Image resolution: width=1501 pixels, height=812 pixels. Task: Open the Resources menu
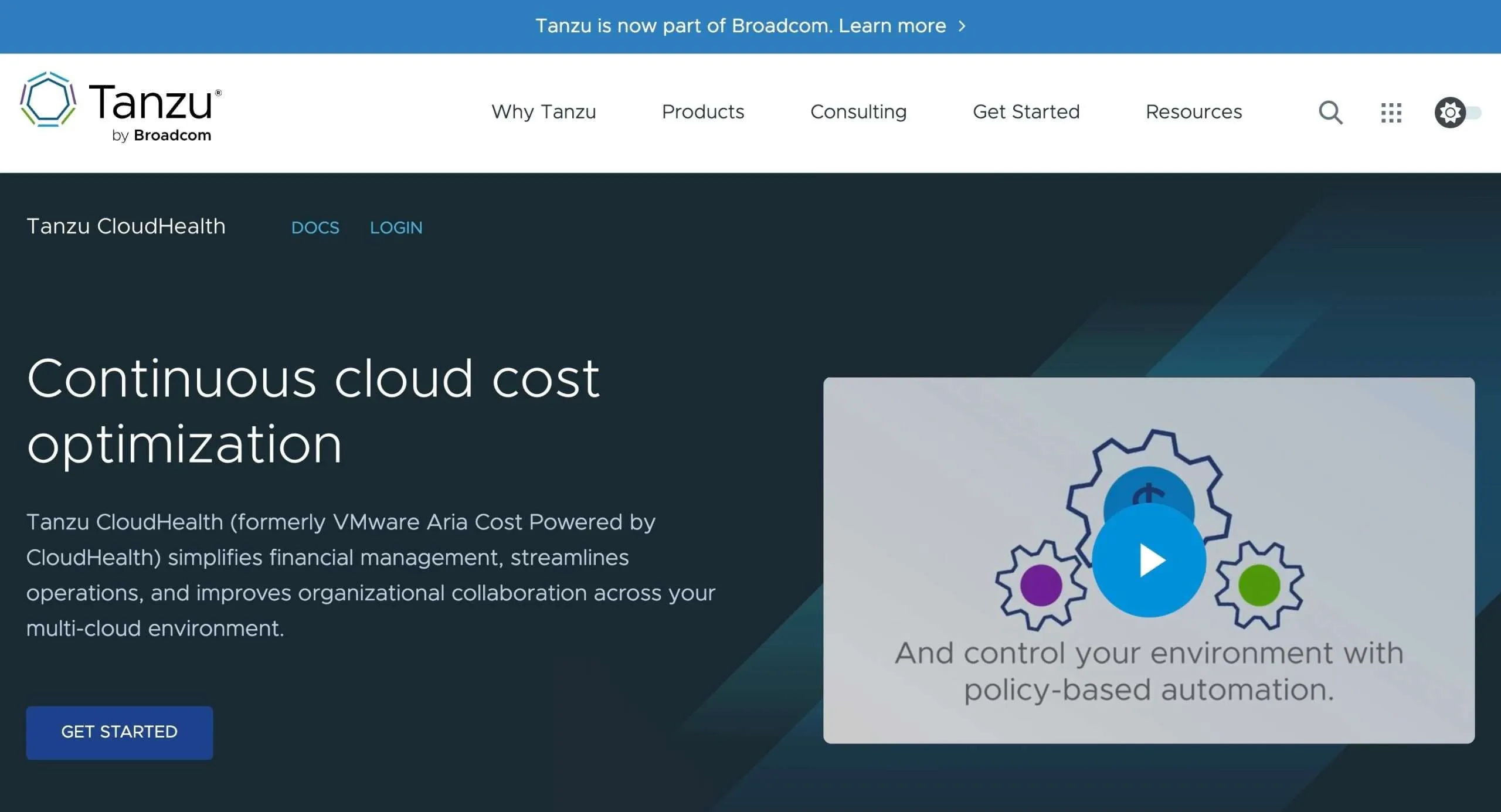tap(1194, 112)
